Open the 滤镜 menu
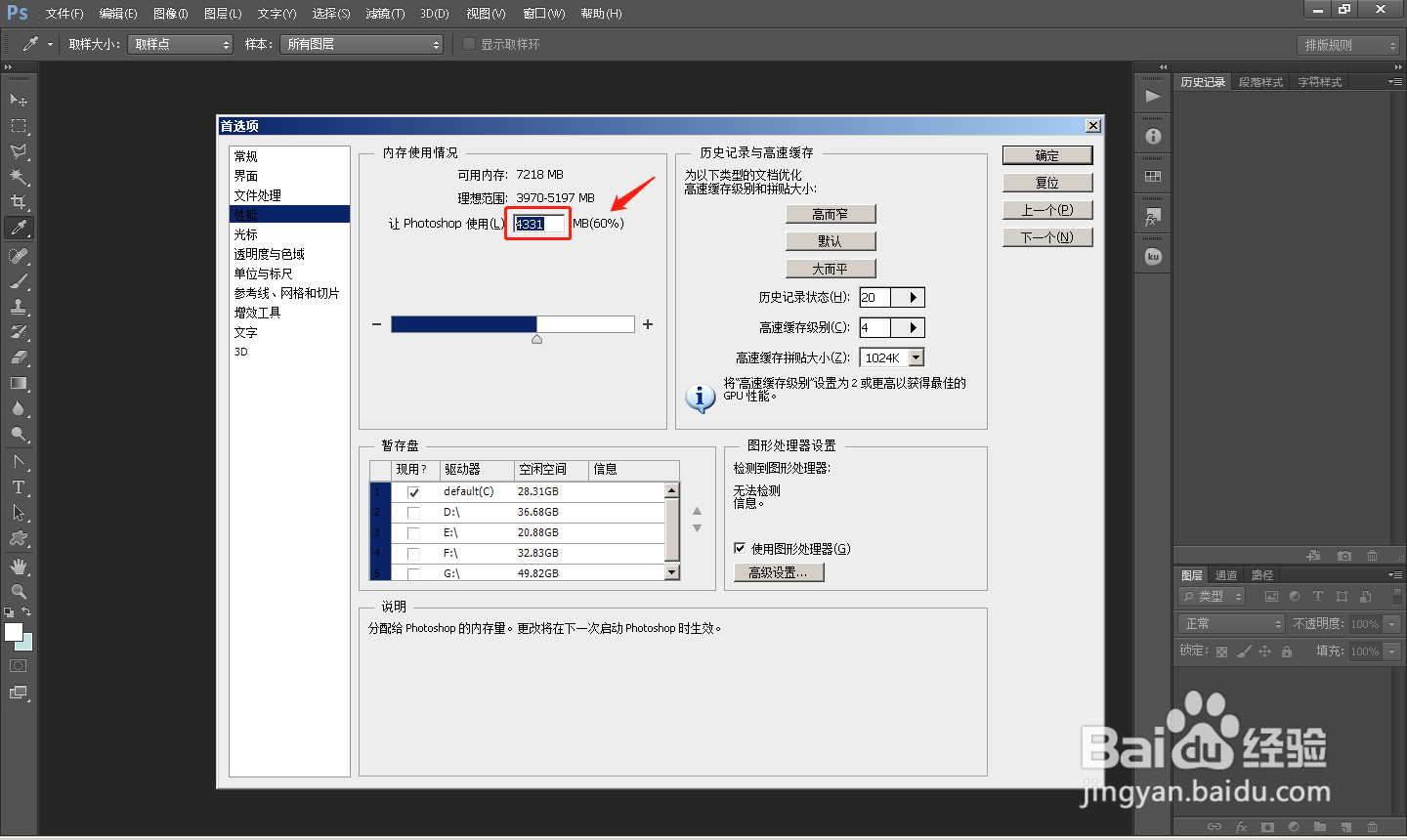 385,14
